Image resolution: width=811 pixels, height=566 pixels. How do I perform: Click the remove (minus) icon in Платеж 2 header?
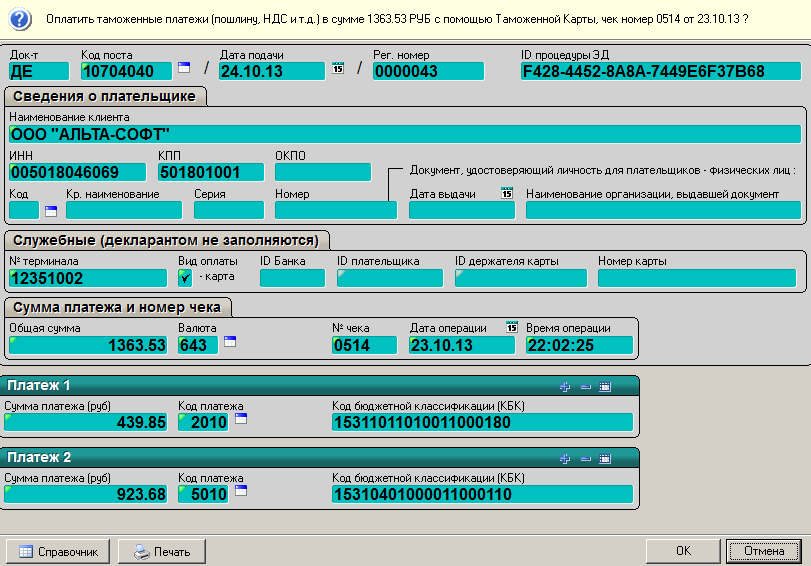tap(586, 457)
